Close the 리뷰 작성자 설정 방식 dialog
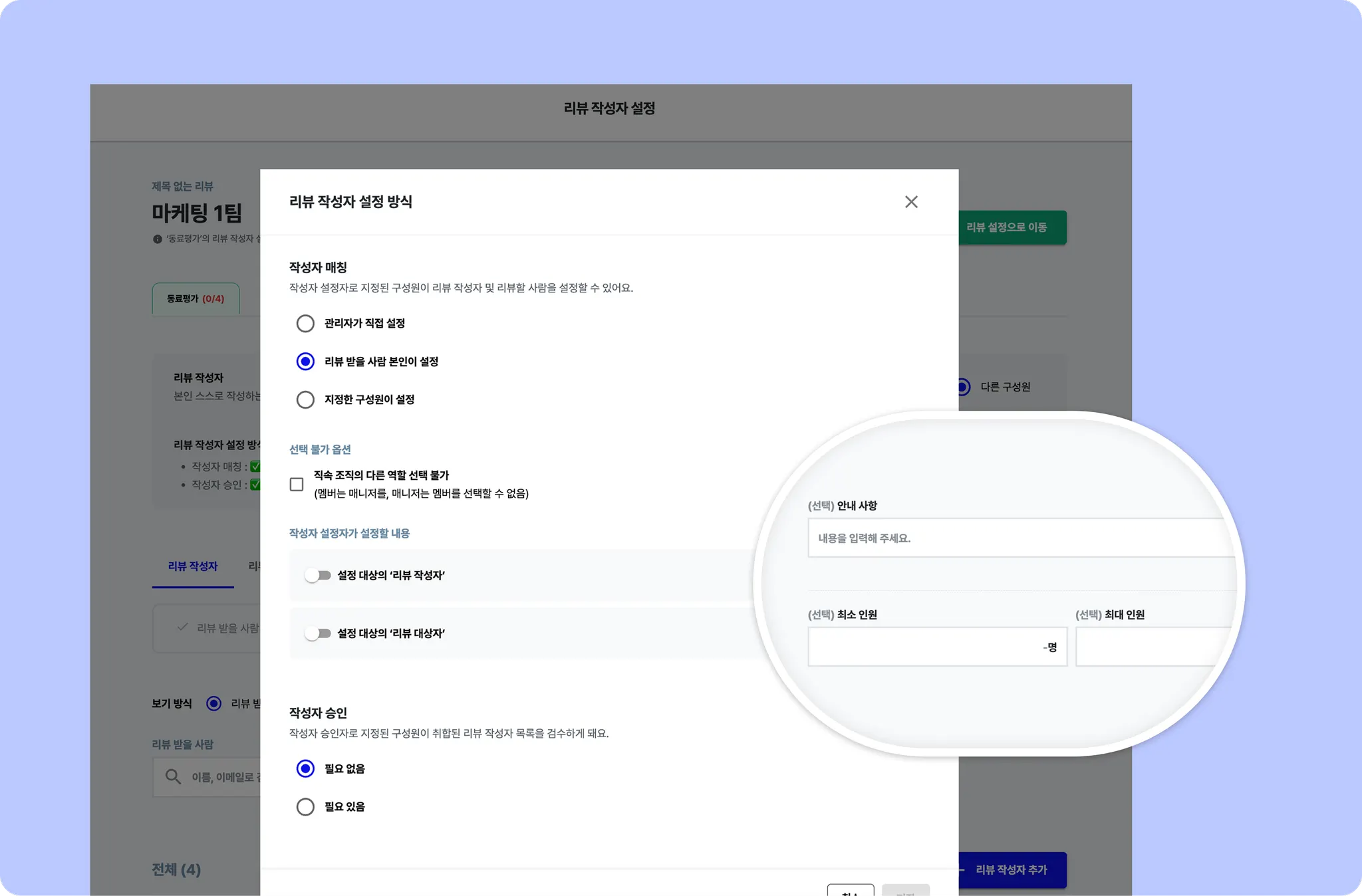 [x=910, y=202]
